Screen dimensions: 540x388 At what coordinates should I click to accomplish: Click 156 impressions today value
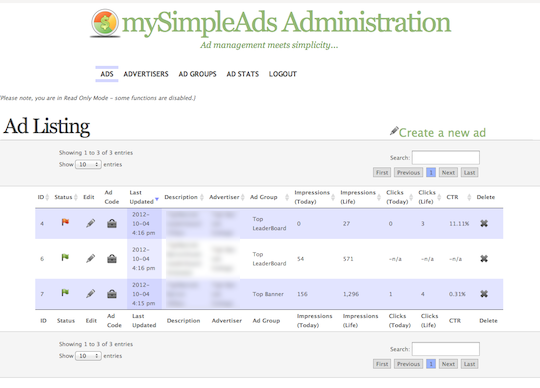[302, 294]
